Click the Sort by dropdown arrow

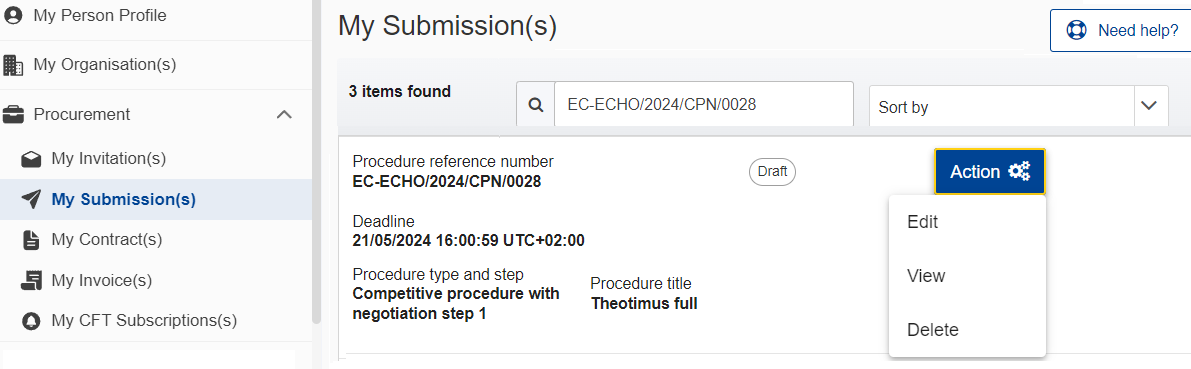click(1151, 106)
